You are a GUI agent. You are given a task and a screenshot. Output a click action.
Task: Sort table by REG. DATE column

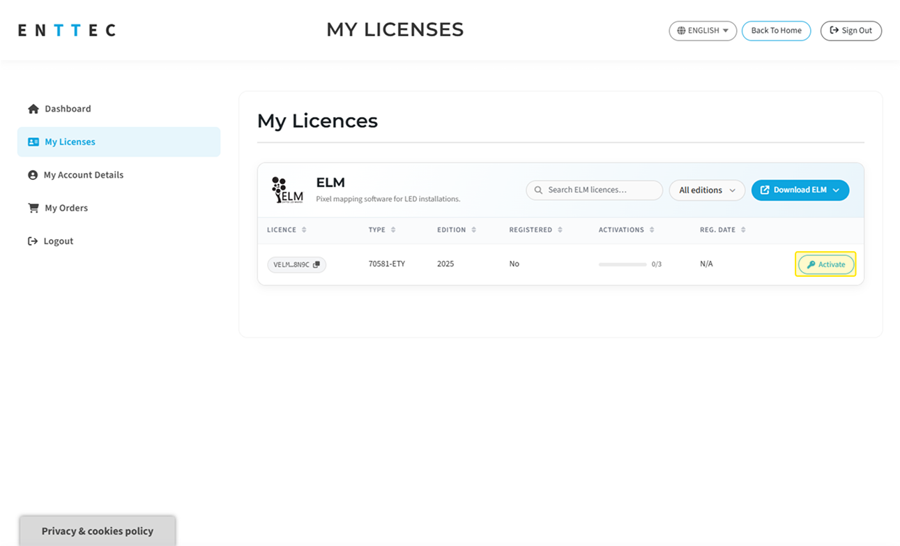click(x=722, y=230)
